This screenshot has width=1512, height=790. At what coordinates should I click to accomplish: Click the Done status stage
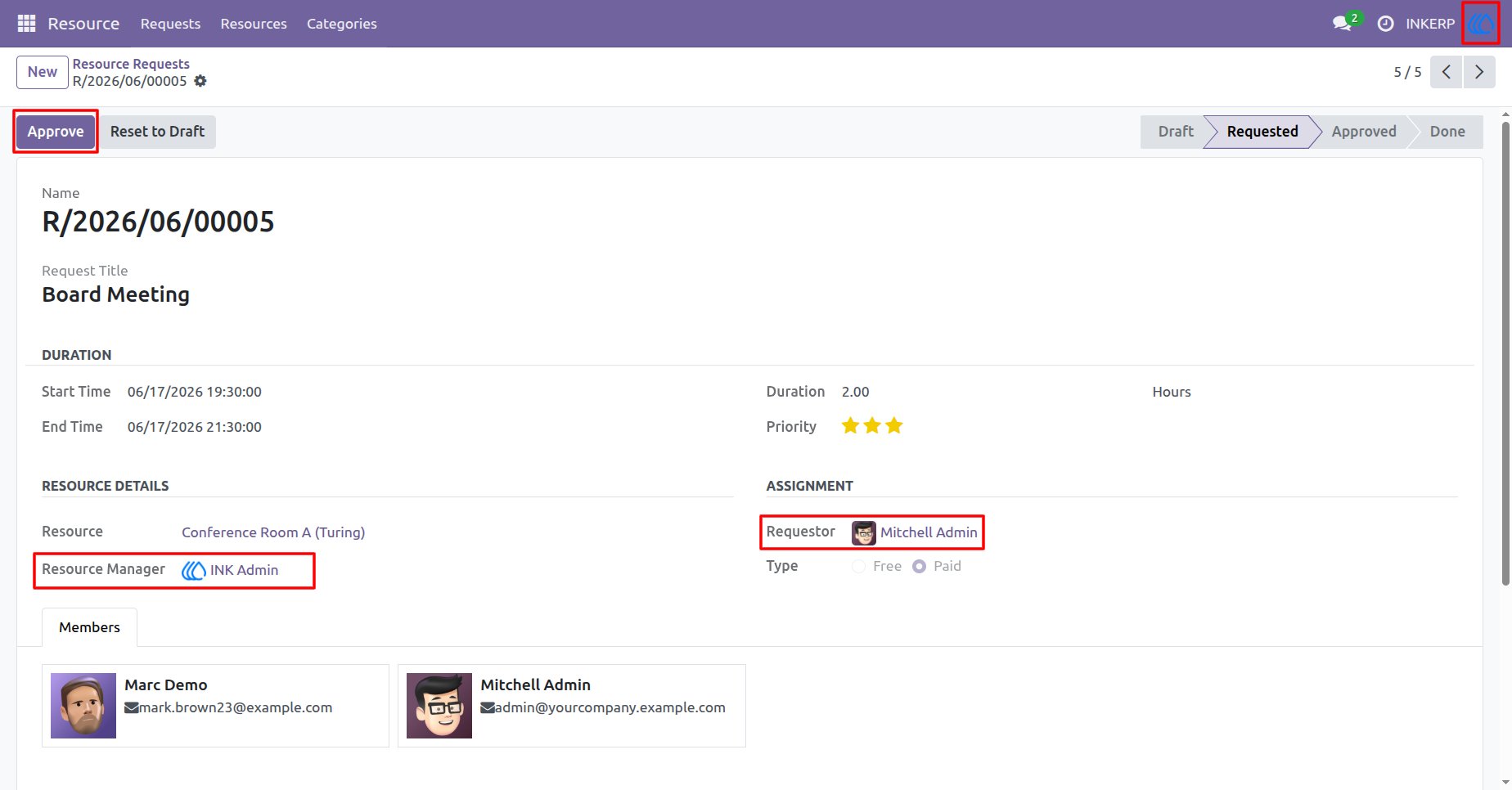[1447, 132]
